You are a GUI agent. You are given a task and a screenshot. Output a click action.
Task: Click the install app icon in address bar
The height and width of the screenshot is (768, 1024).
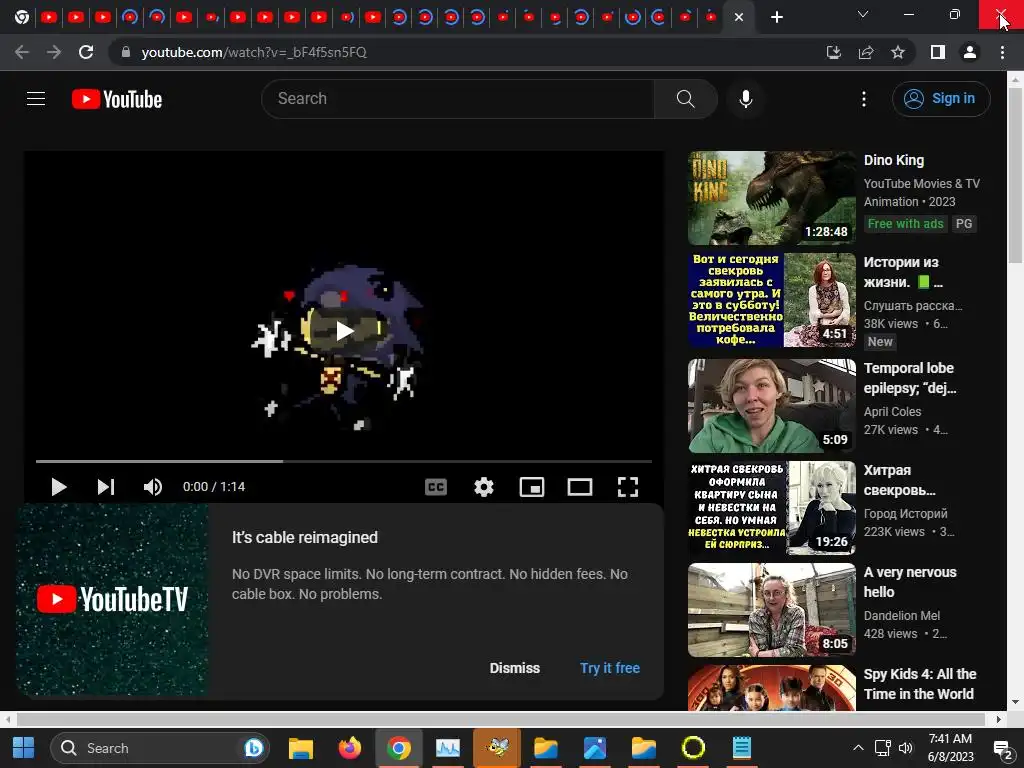coord(833,52)
